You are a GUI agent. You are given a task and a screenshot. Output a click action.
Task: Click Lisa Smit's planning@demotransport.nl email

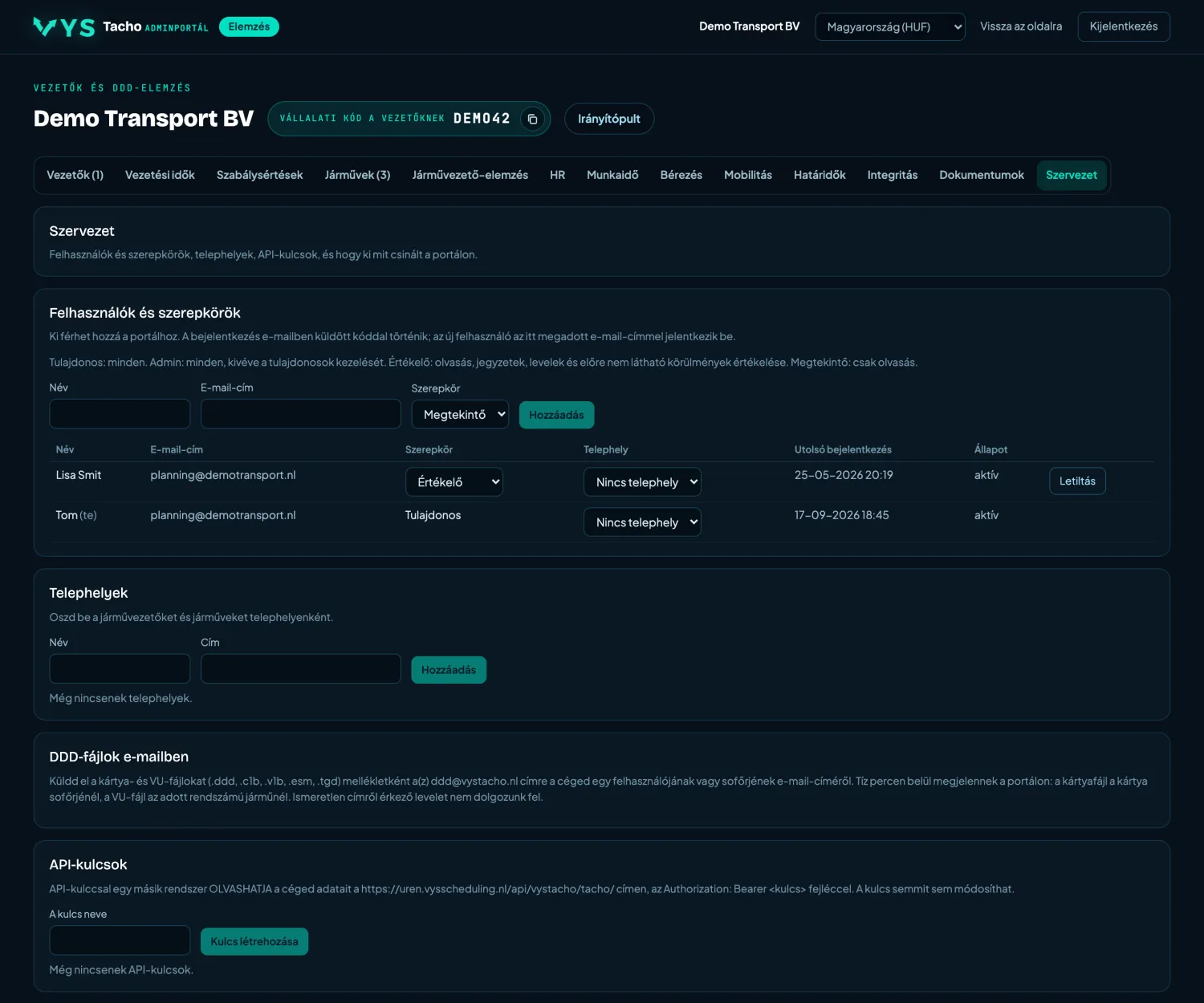[x=223, y=475]
